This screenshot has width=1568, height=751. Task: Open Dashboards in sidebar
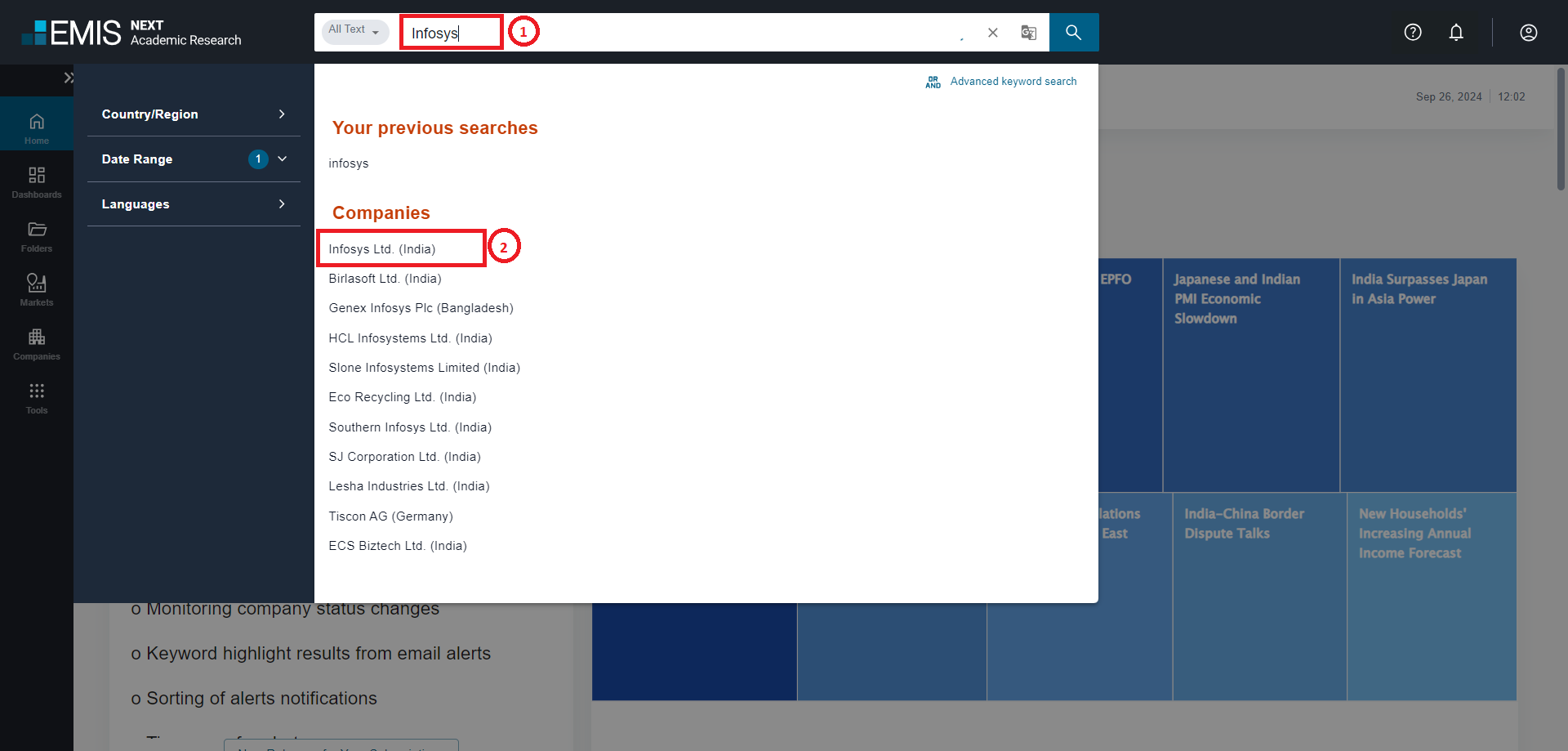37,182
